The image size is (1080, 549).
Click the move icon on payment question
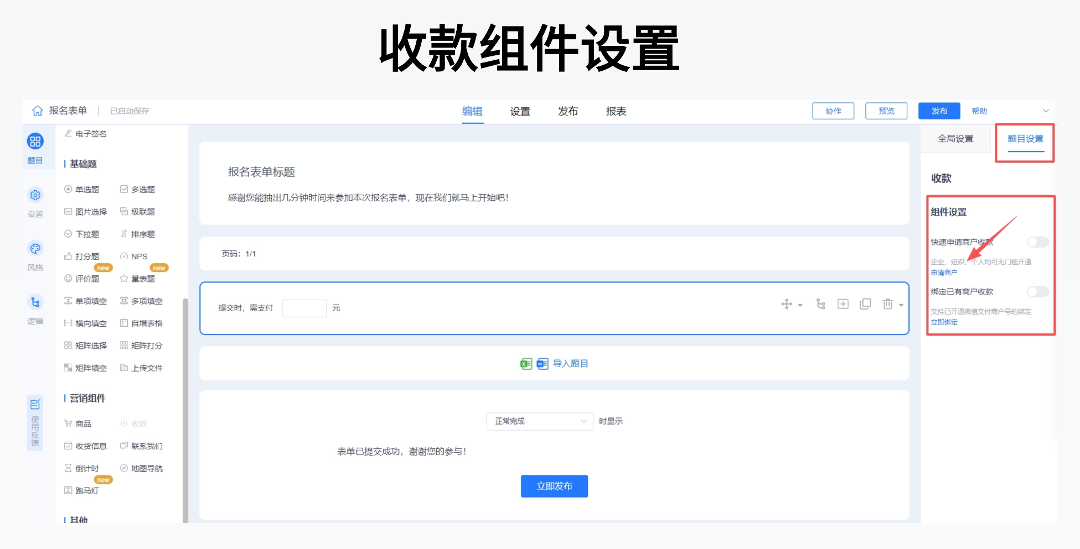point(787,304)
